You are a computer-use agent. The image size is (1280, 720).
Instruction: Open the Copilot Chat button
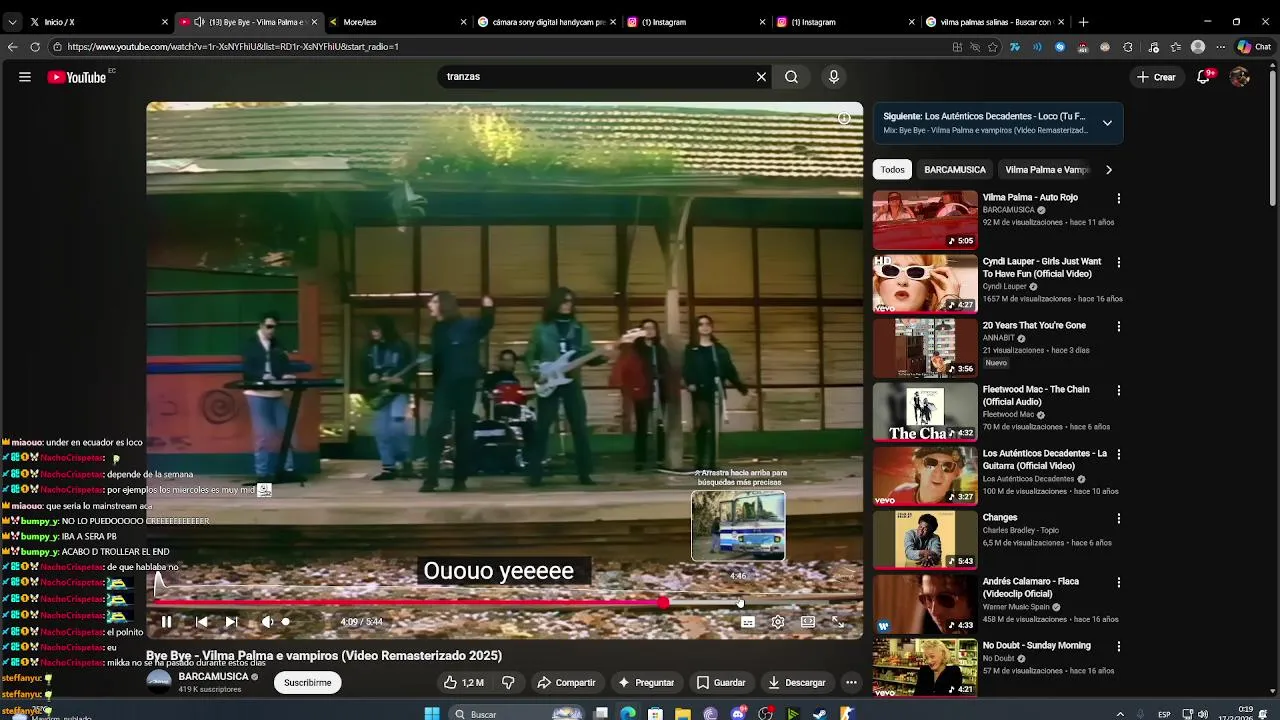(x=1254, y=47)
